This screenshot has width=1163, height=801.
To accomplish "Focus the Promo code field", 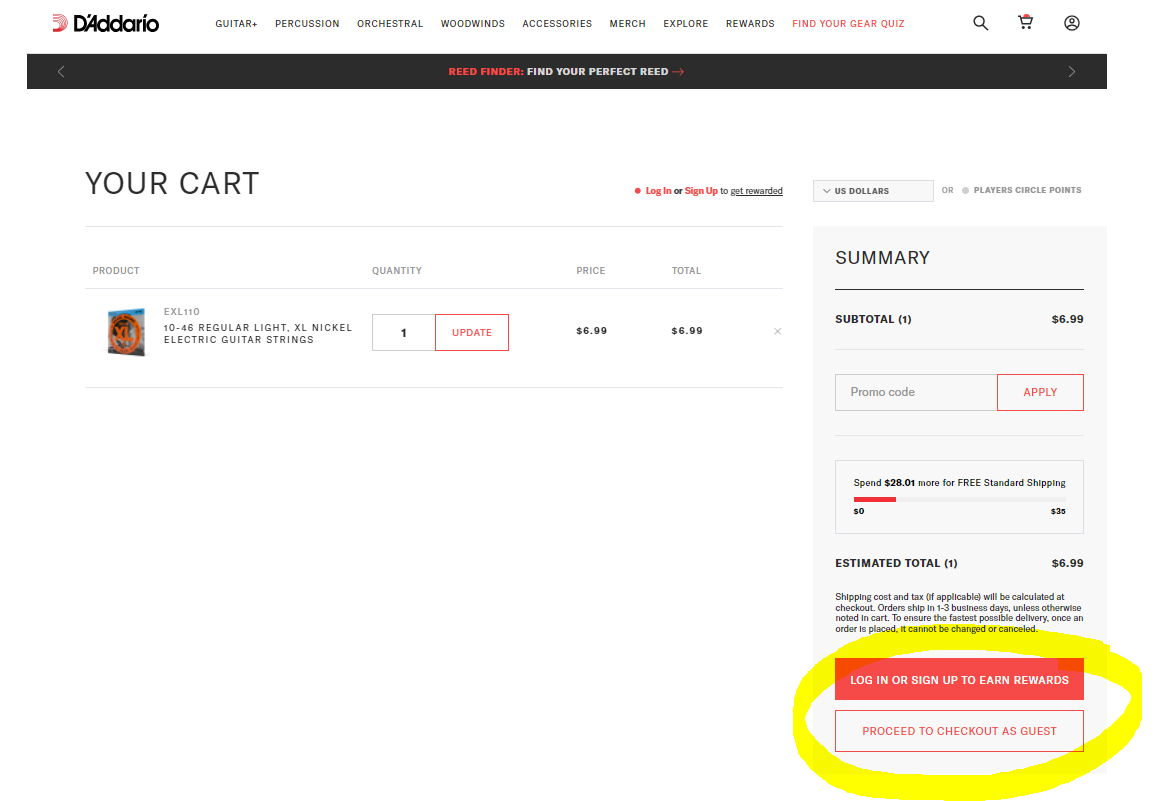I will coord(916,392).
